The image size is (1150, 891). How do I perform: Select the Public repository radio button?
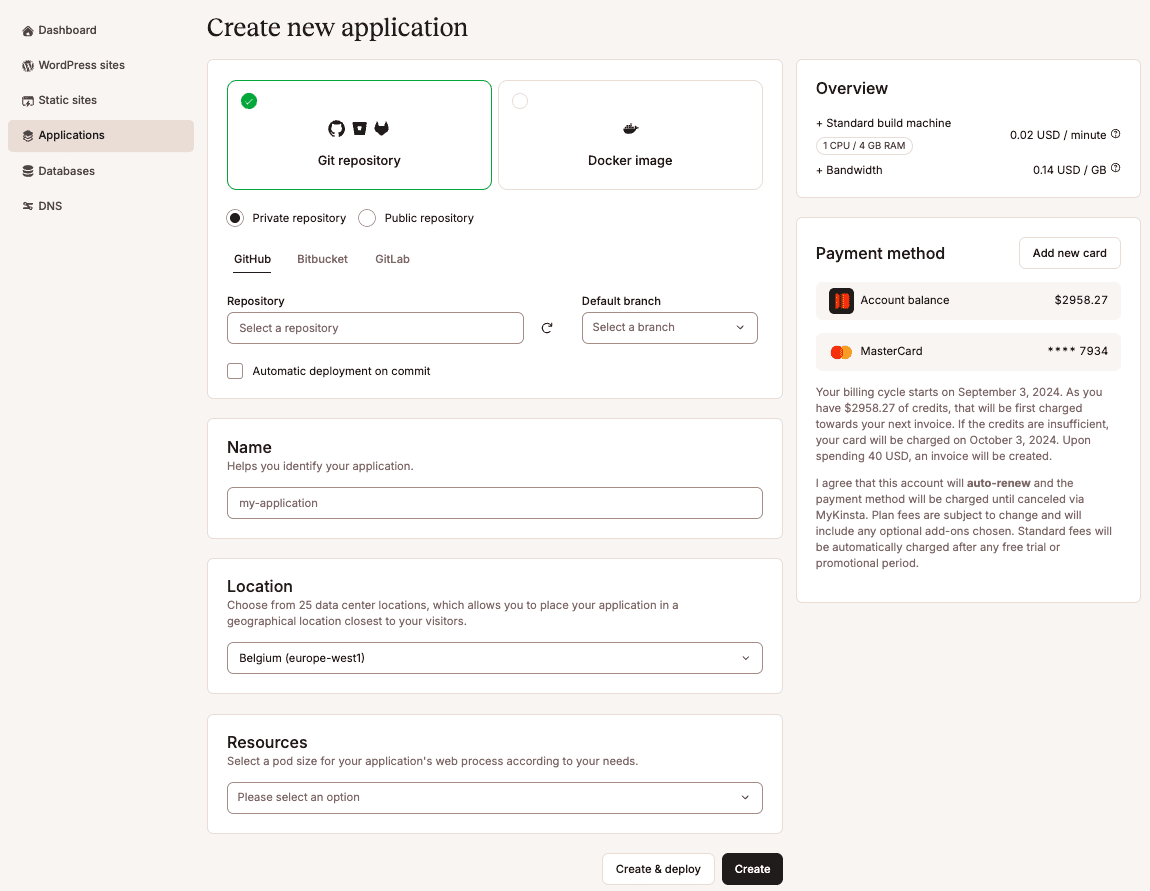point(367,218)
